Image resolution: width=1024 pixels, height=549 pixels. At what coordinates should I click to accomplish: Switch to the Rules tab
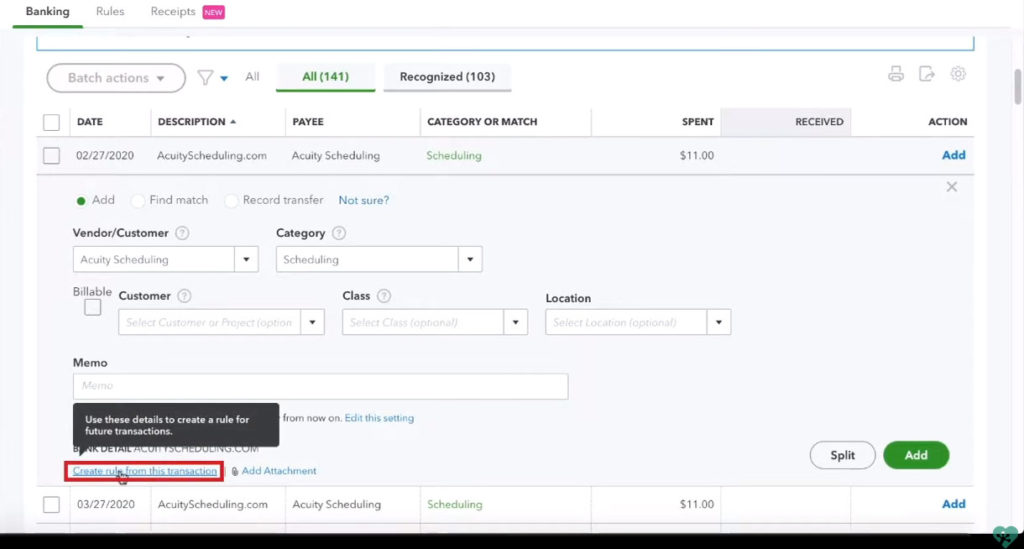[x=110, y=12]
